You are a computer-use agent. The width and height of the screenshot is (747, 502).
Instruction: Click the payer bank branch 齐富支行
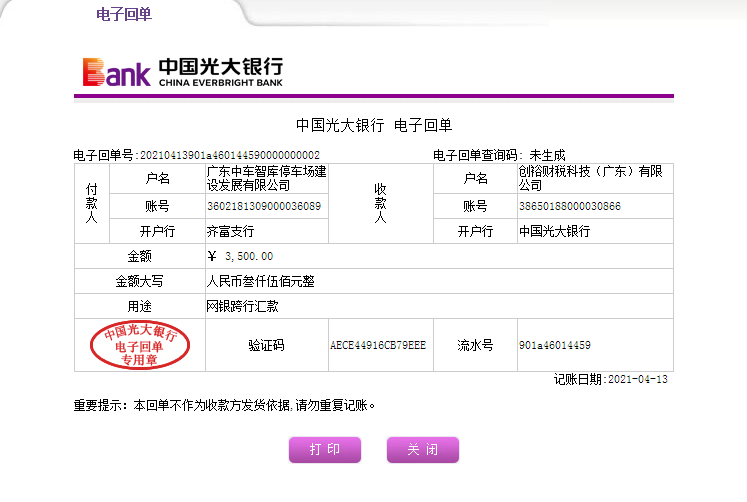tap(231, 231)
